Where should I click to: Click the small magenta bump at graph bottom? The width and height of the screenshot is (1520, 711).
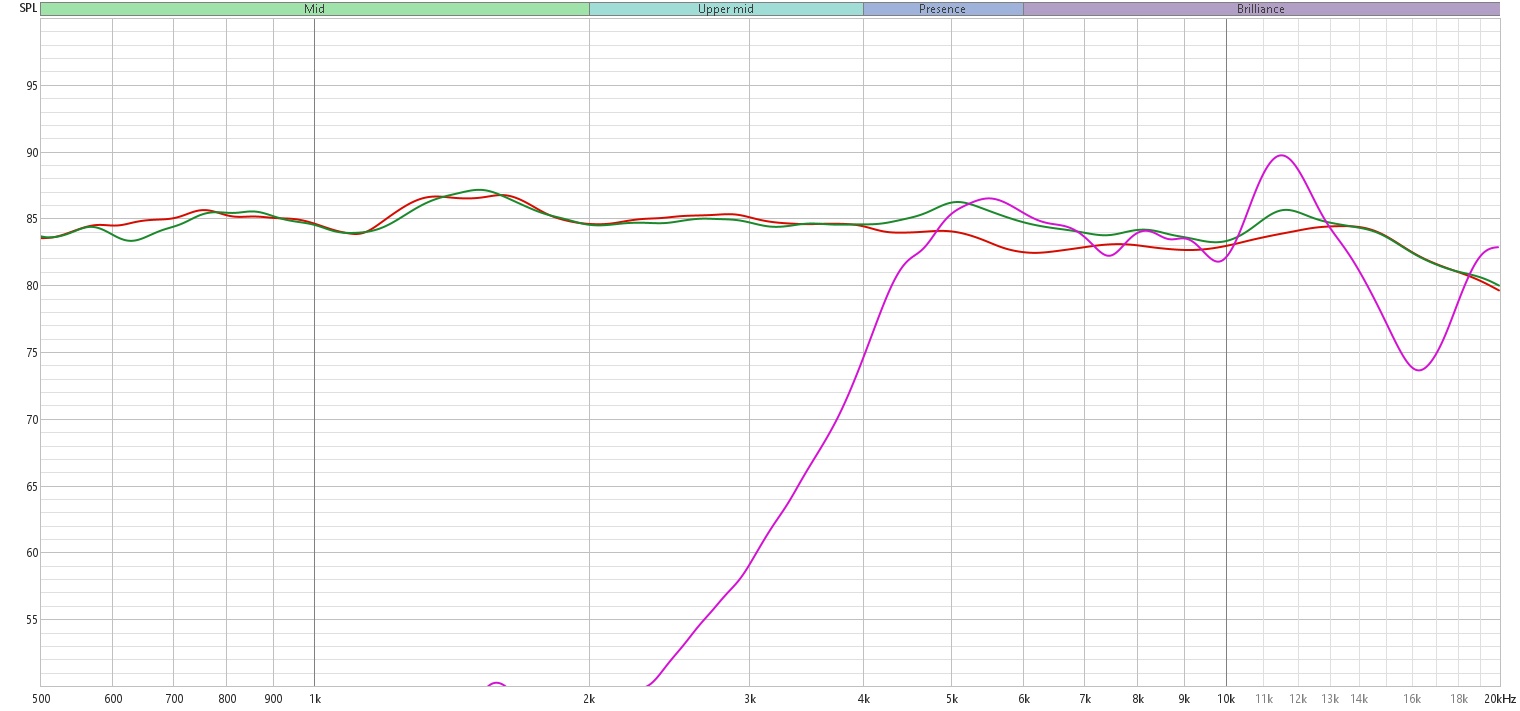tap(496, 684)
